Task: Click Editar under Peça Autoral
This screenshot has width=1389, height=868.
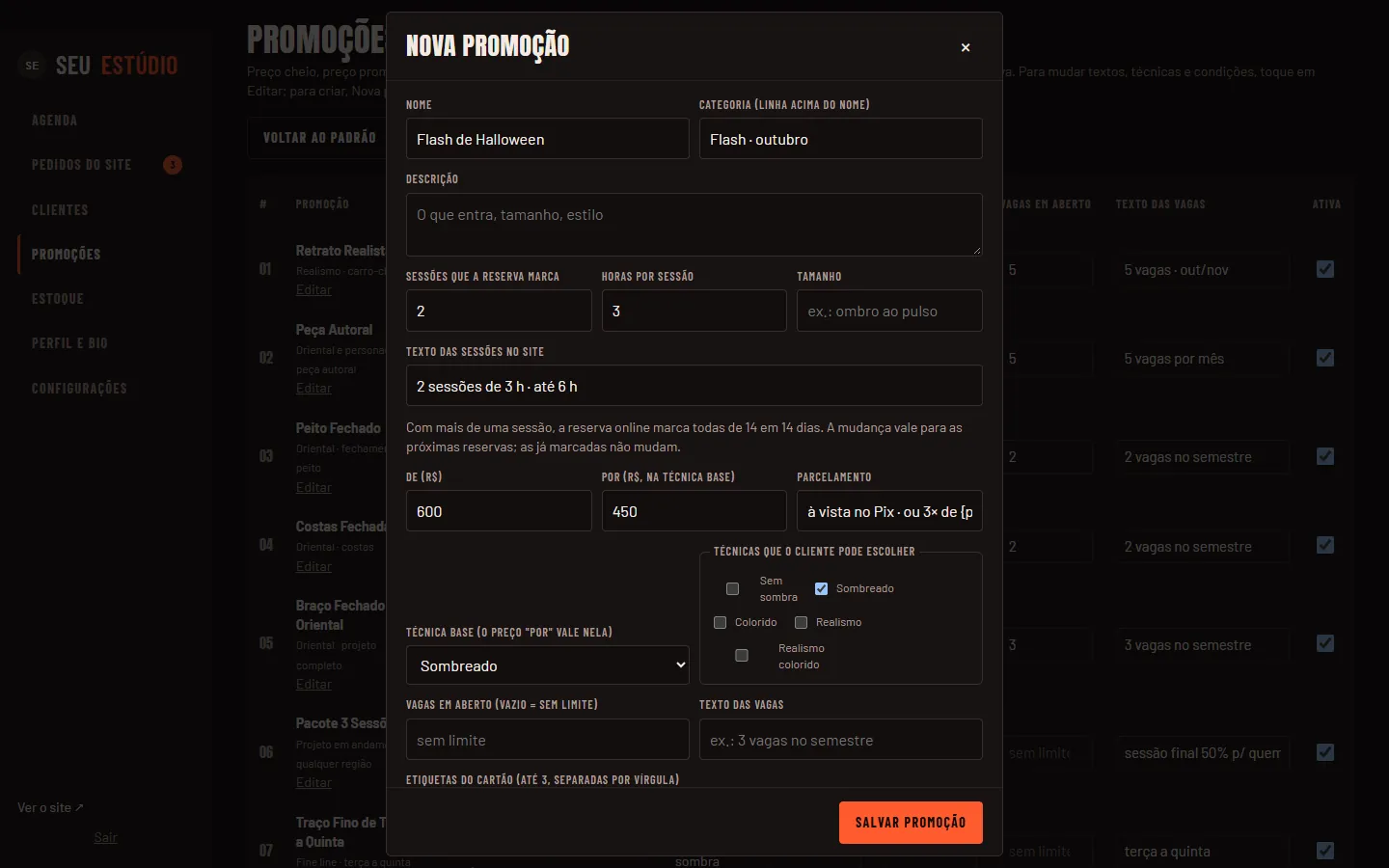Action: [313, 388]
